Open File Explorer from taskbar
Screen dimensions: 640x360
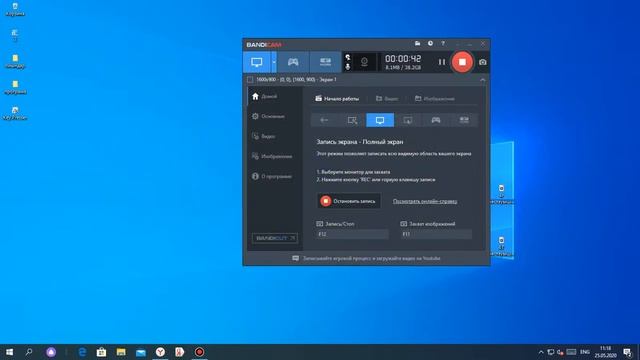click(121, 352)
